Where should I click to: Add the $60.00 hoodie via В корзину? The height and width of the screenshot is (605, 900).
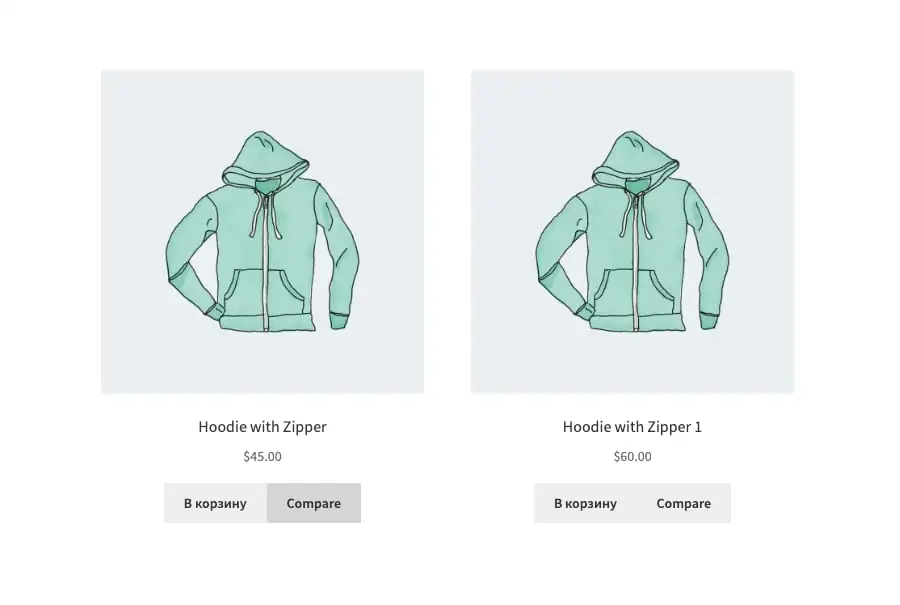(585, 503)
